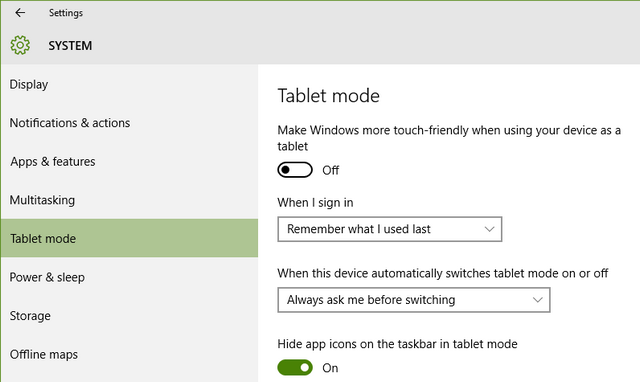The height and width of the screenshot is (382, 640).
Task: Open the 'Always ask me before switching' dropdown
Action: pos(414,300)
